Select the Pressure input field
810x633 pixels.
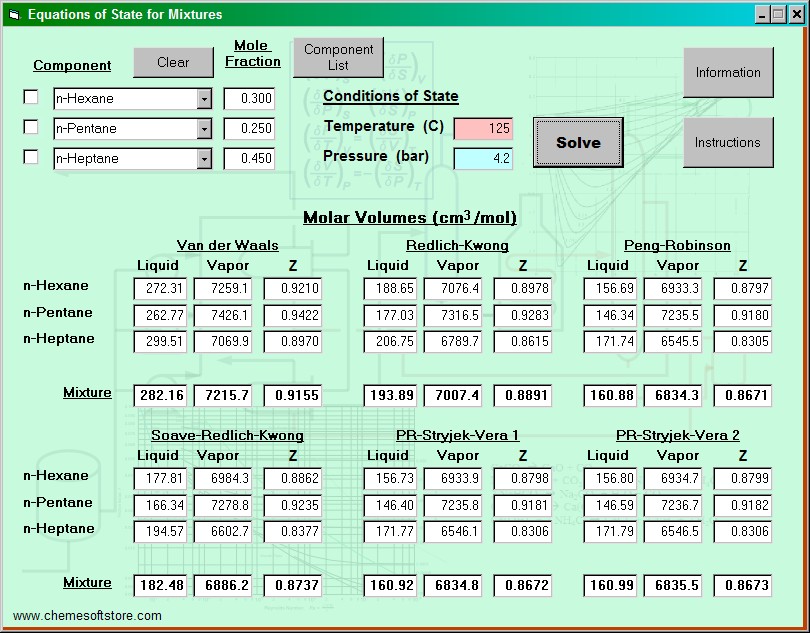coord(483,158)
